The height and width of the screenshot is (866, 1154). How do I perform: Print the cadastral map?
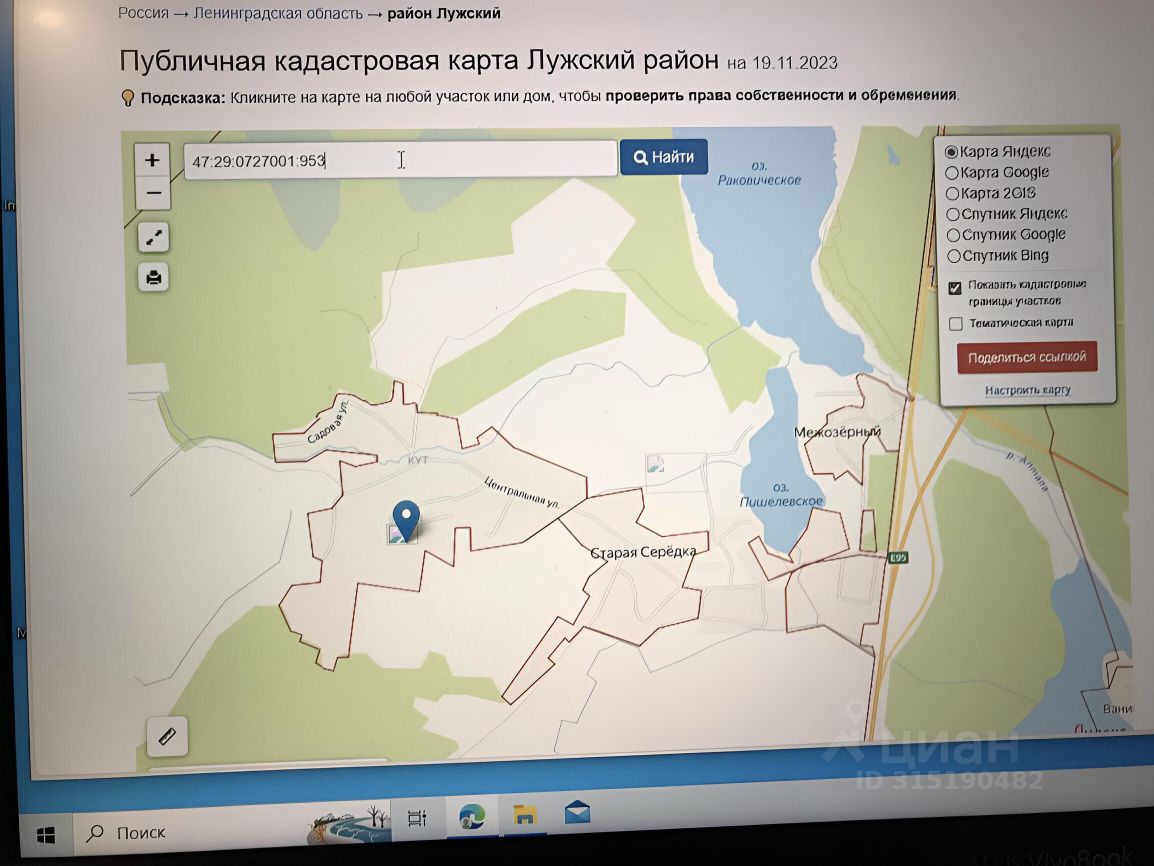[154, 277]
